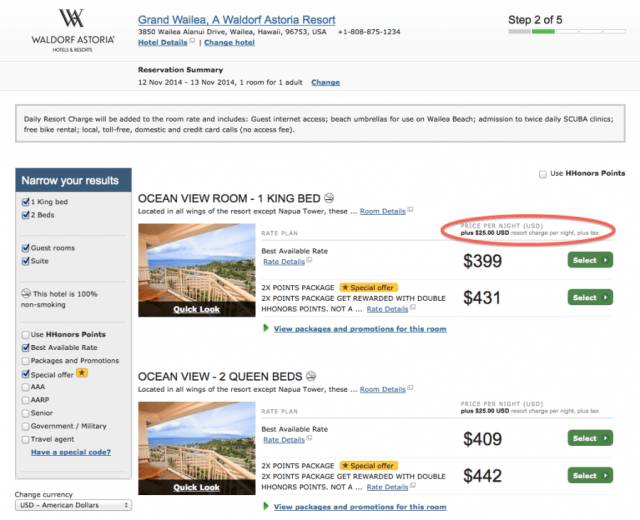This screenshot has width=640, height=520.
Task: Enable the top-right Use HHonors Points checkbox
Action: [543, 173]
